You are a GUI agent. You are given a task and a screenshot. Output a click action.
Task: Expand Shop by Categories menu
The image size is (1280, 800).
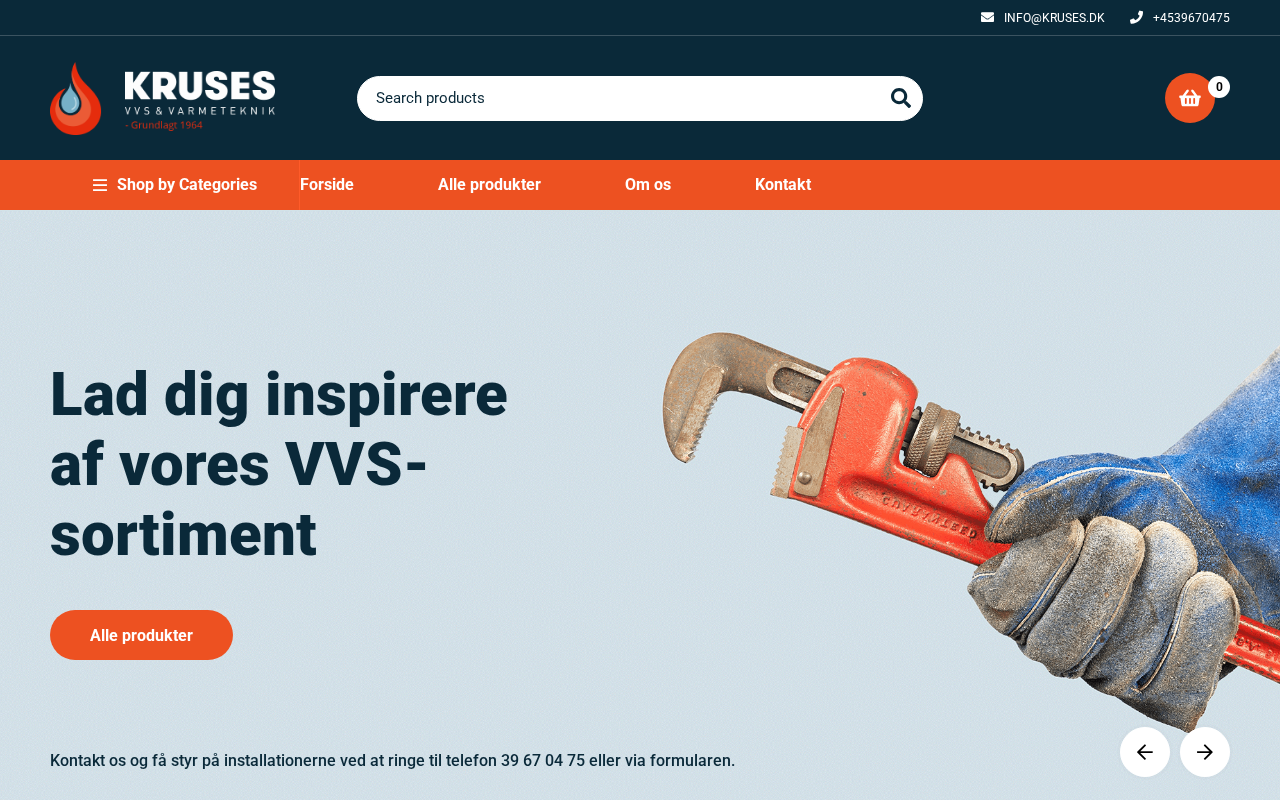point(175,185)
